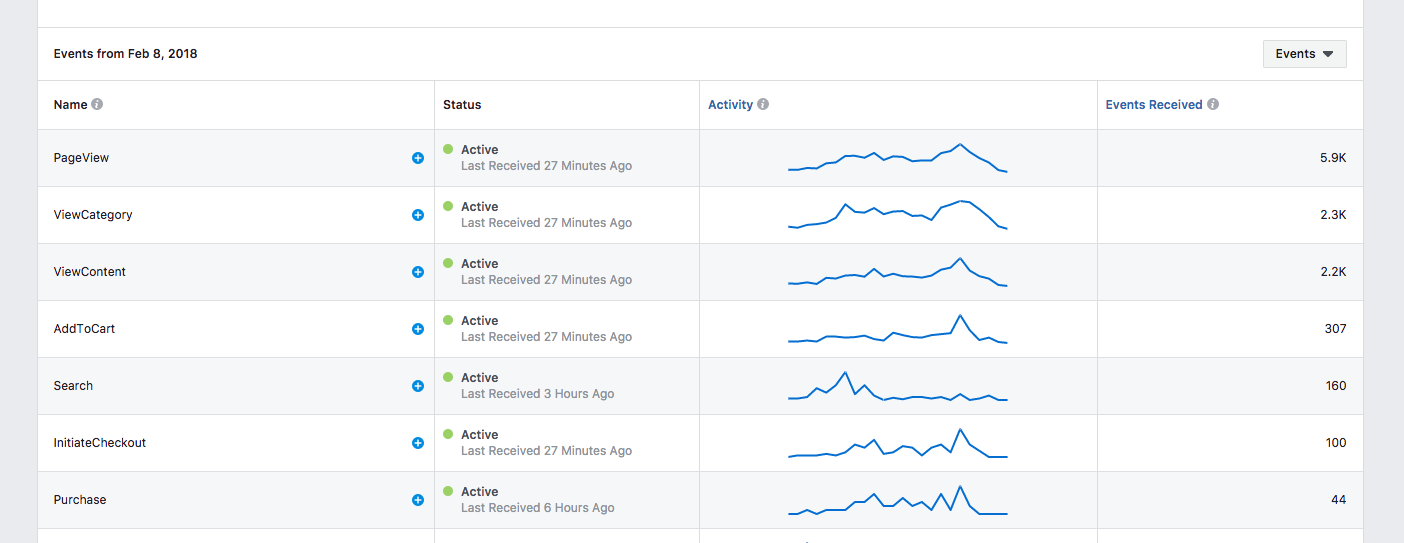Click the 5.9K events received value
Image resolution: width=1404 pixels, height=543 pixels.
tap(1333, 158)
